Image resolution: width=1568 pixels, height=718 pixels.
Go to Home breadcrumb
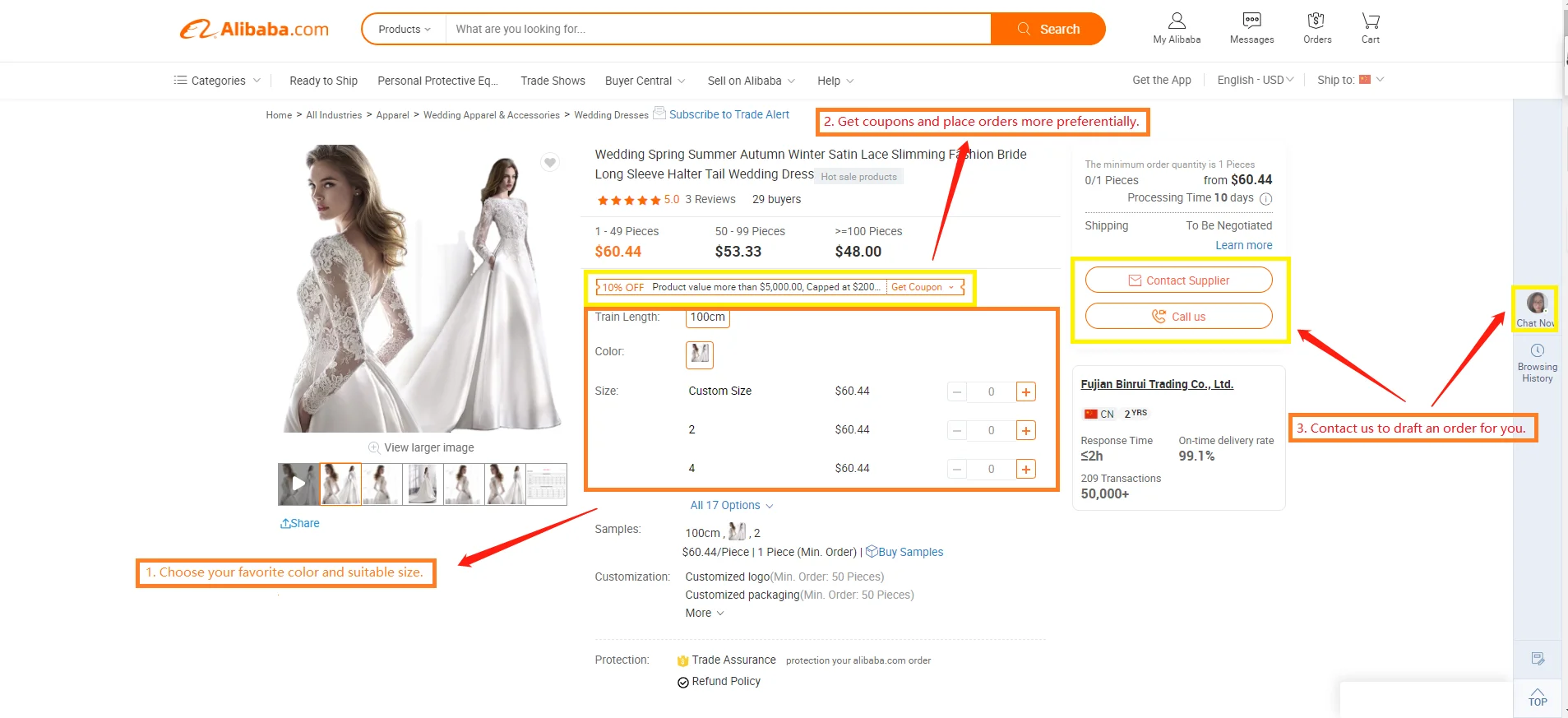(279, 115)
